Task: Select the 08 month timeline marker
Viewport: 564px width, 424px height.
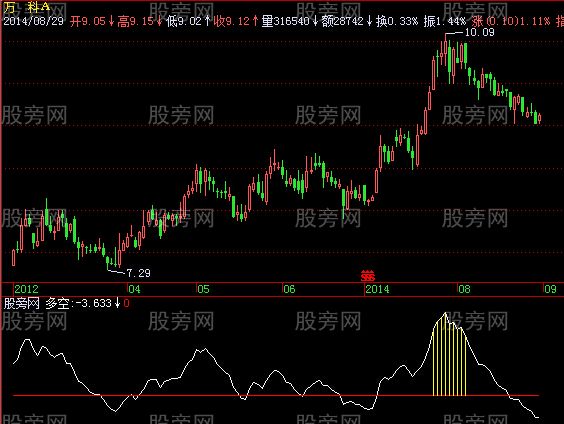Action: [464, 289]
